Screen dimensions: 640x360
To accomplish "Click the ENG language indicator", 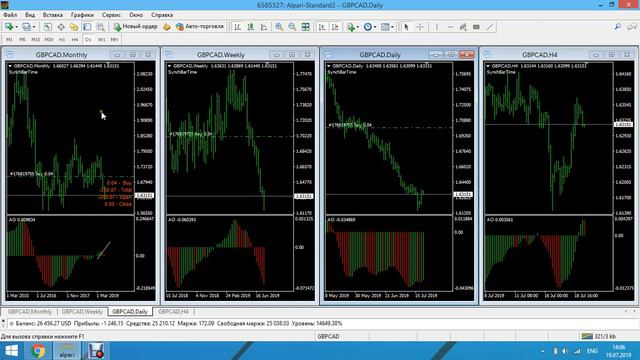I will [x=592, y=351].
